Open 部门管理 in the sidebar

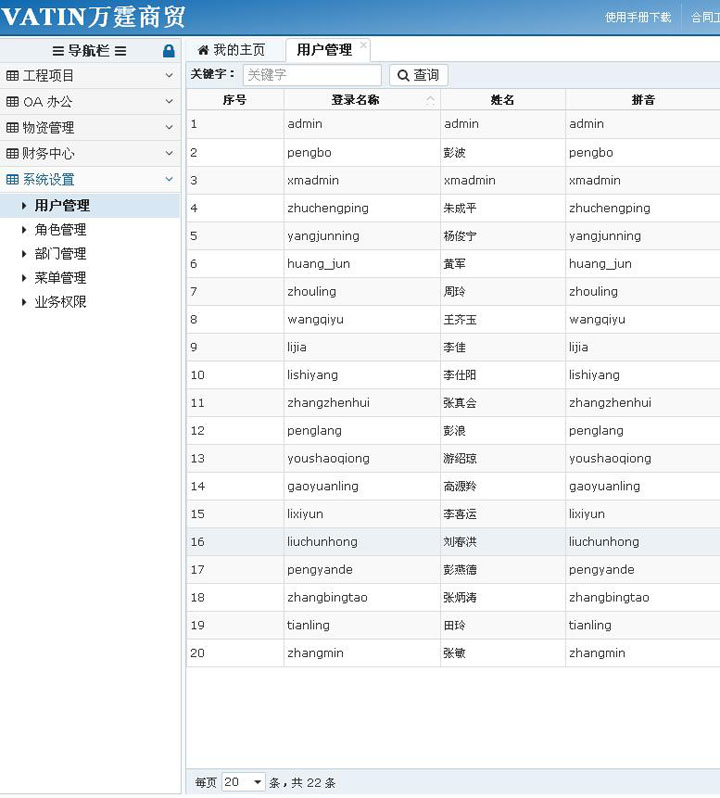(x=60, y=254)
